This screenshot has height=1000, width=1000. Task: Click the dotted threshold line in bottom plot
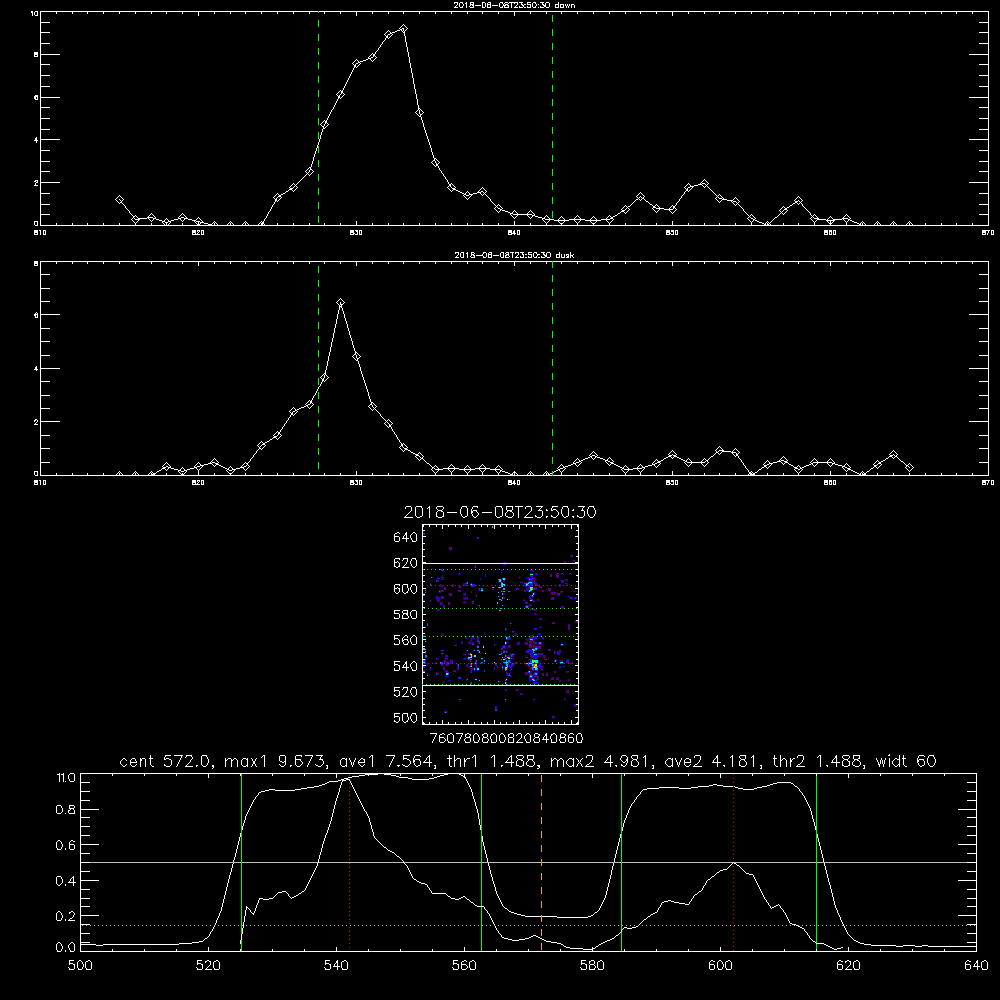pos(529,925)
